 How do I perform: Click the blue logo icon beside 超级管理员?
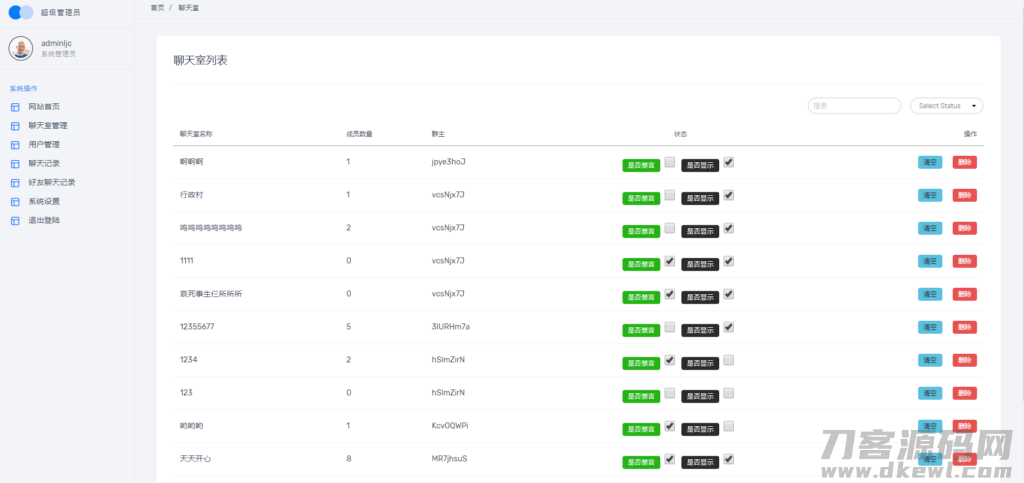coord(21,12)
